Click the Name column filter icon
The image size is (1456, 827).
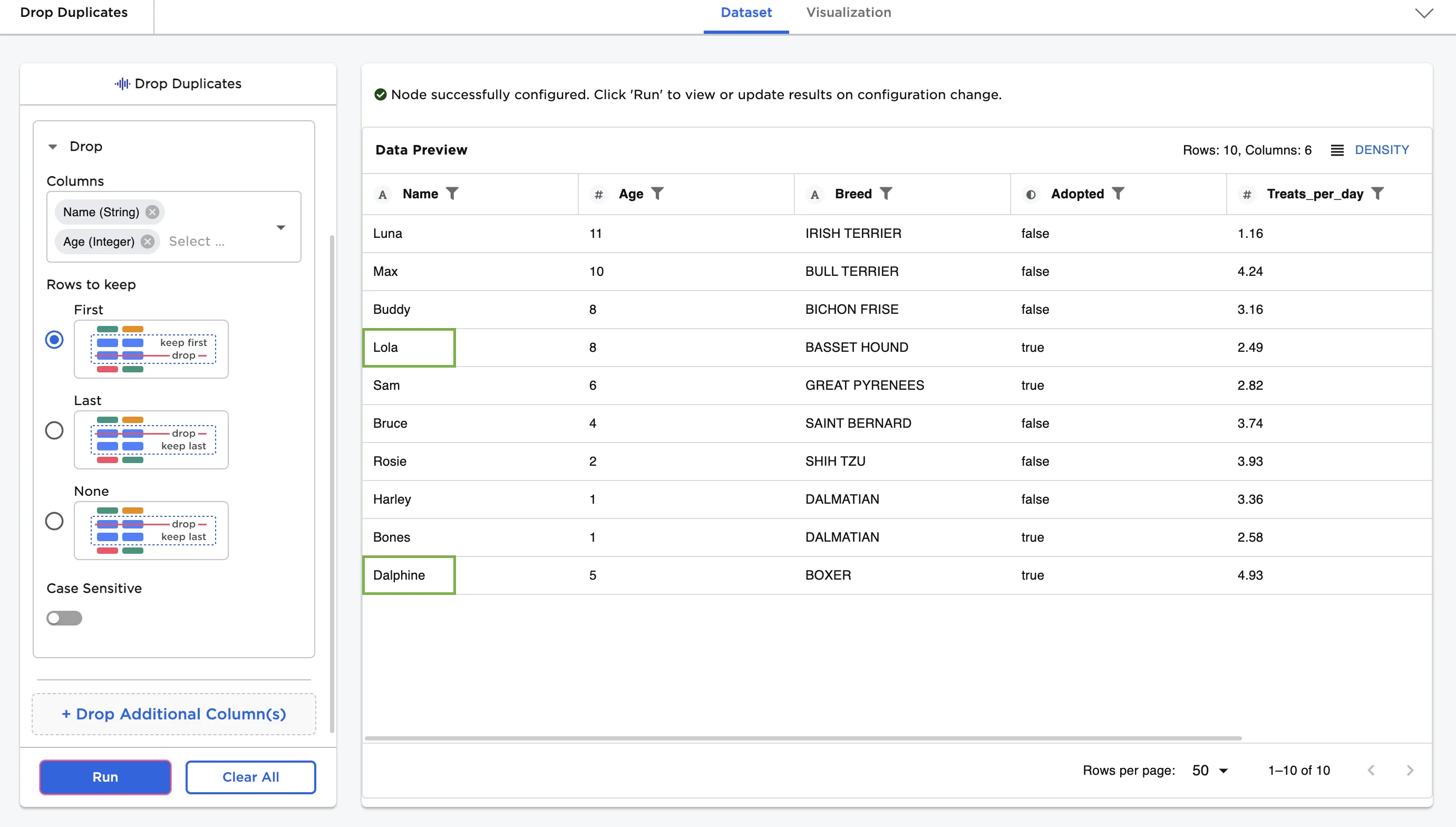[x=452, y=194]
